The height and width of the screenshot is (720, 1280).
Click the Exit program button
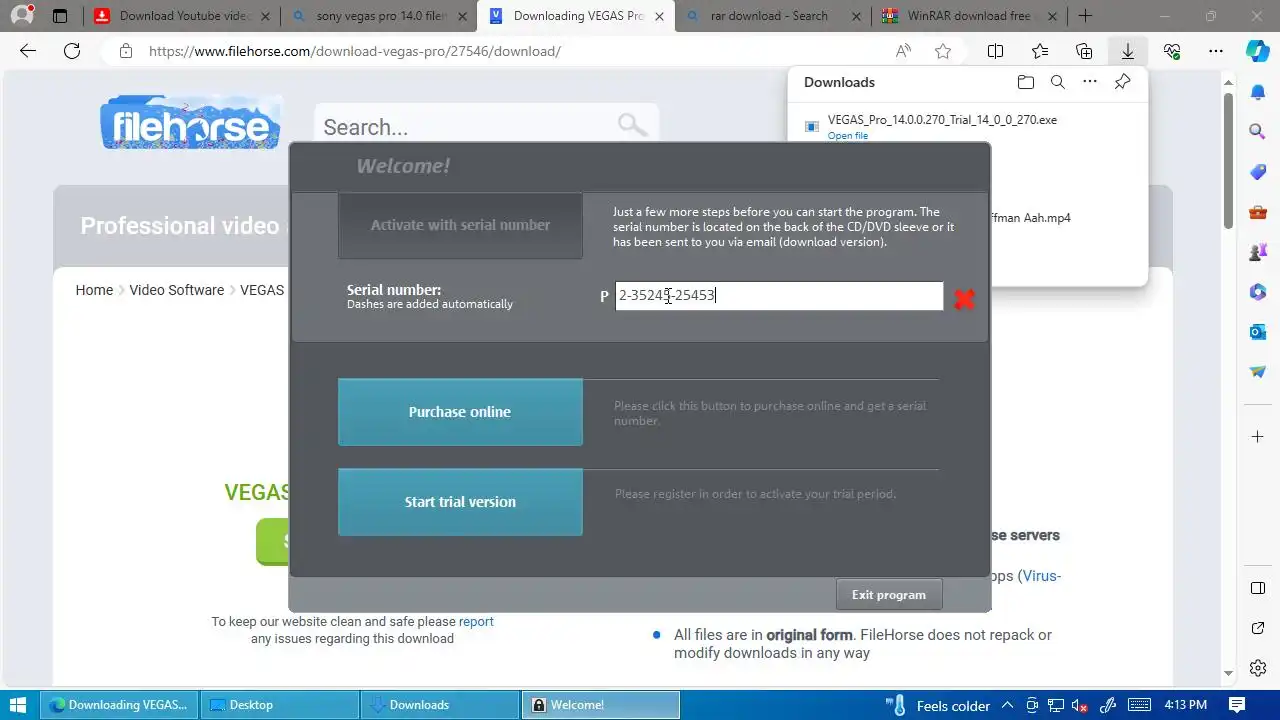click(889, 595)
